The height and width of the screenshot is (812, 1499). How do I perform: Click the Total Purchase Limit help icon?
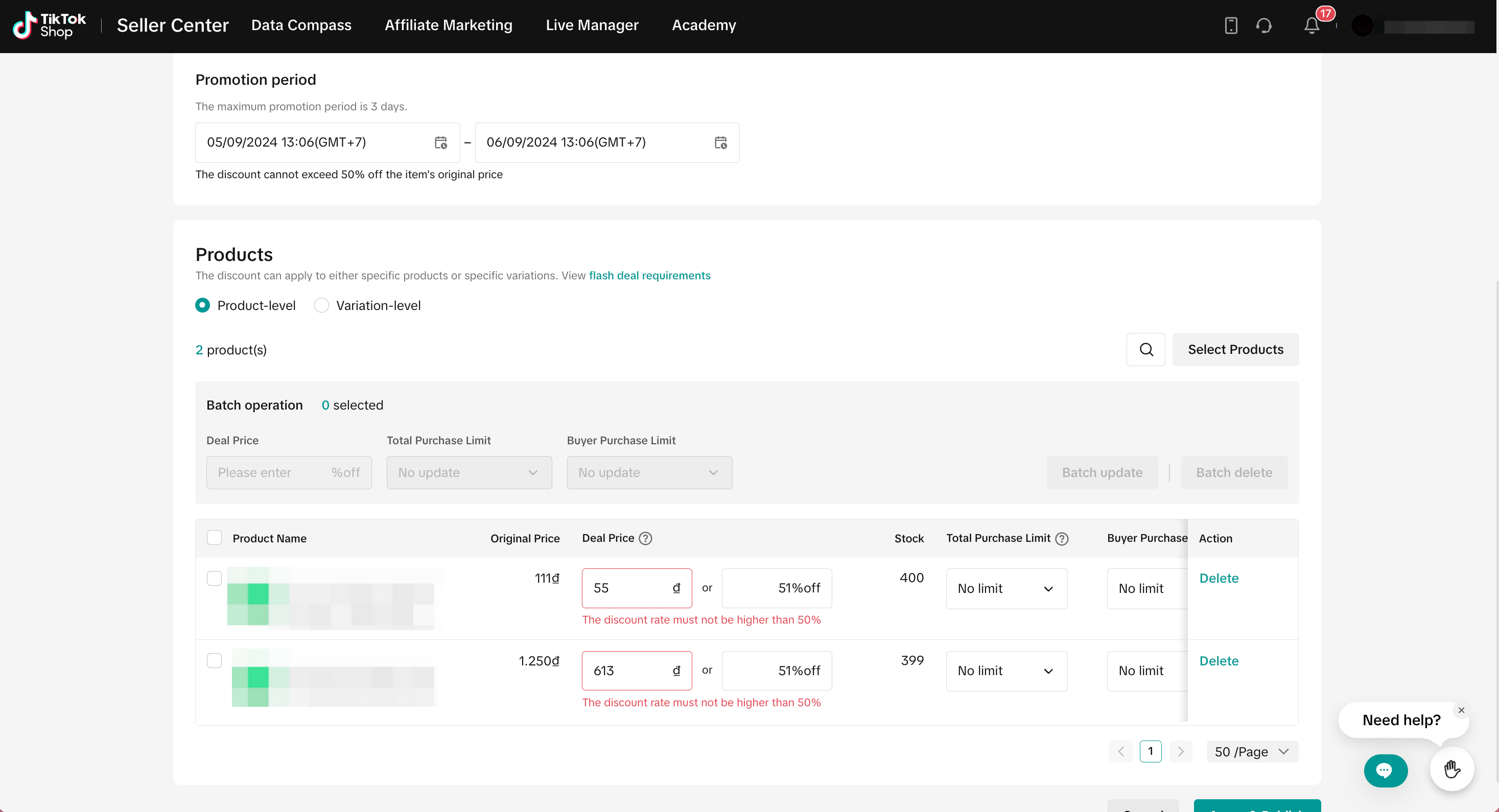tap(1062, 539)
